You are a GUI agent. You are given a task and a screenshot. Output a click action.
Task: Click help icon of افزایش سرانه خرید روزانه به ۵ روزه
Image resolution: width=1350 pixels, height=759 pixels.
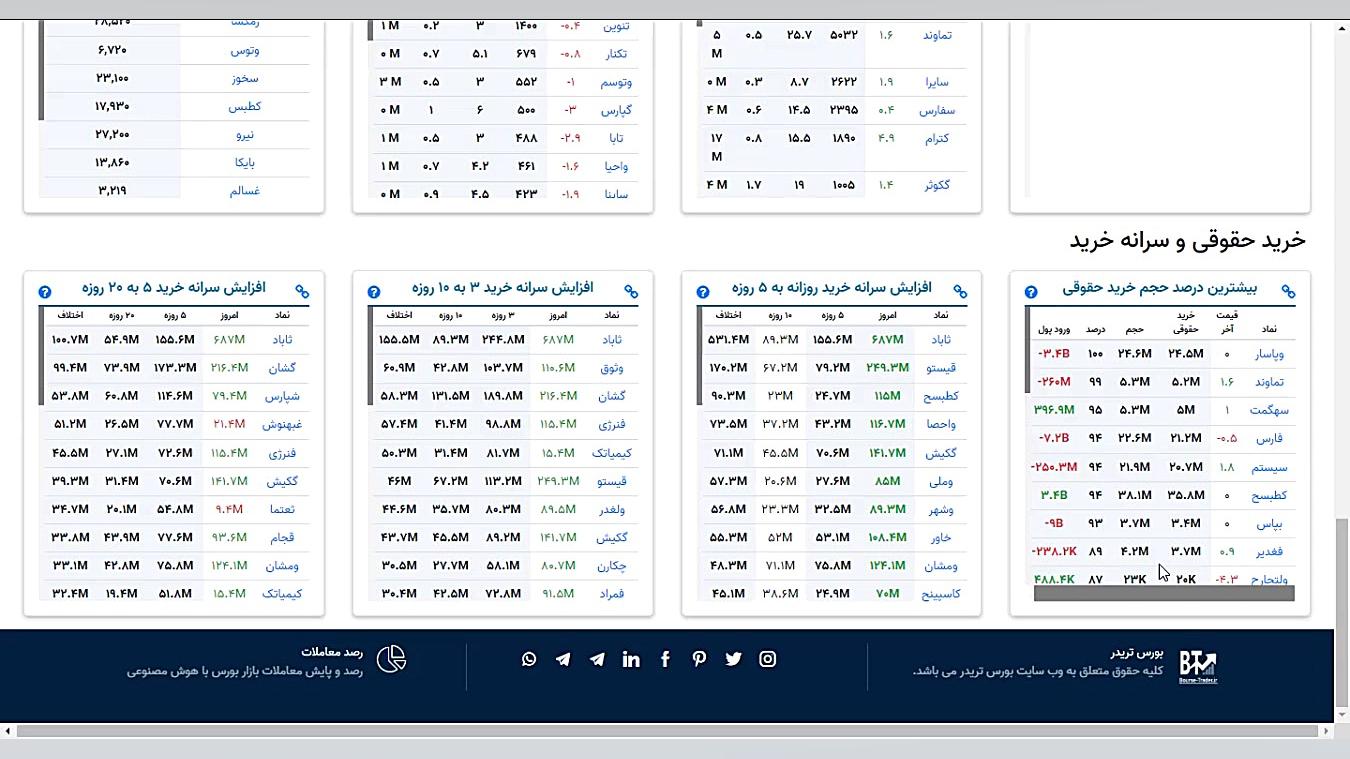click(703, 292)
